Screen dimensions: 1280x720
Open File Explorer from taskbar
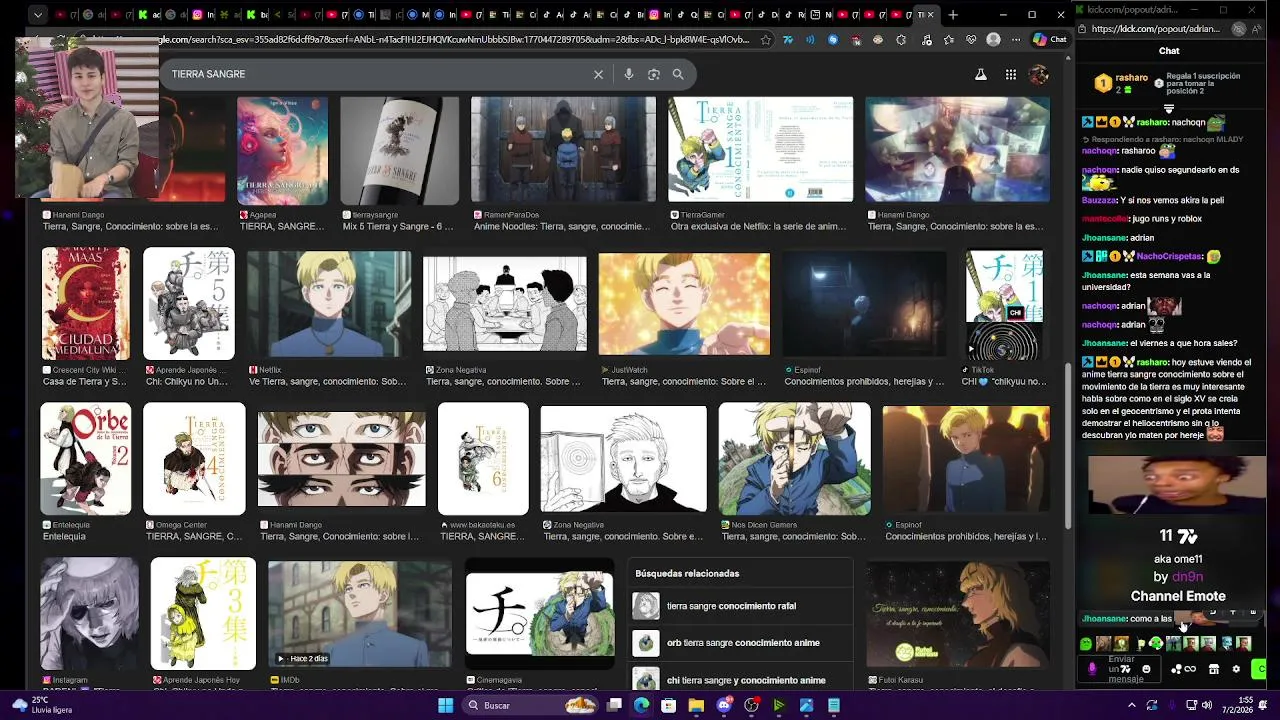pos(696,705)
